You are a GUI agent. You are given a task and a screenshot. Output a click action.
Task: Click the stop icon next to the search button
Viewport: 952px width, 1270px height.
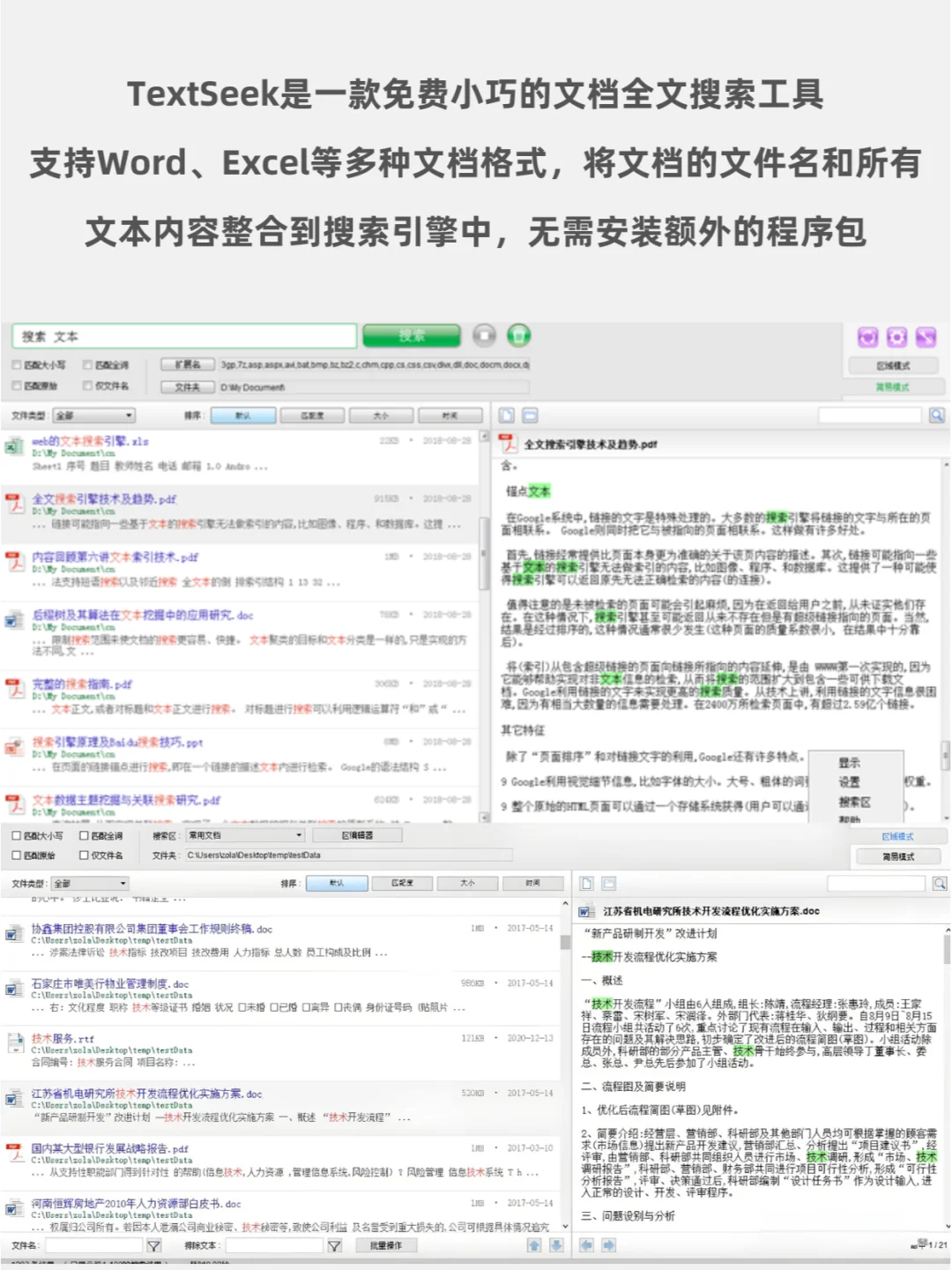(483, 336)
